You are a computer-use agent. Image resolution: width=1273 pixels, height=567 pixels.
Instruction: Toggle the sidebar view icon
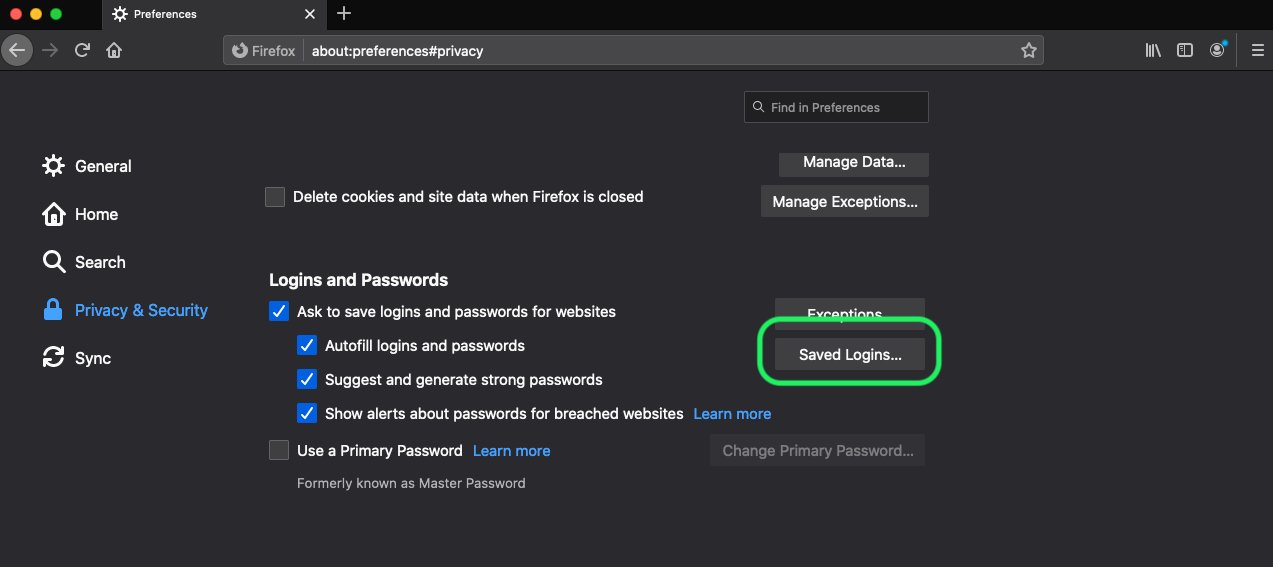tap(1185, 50)
